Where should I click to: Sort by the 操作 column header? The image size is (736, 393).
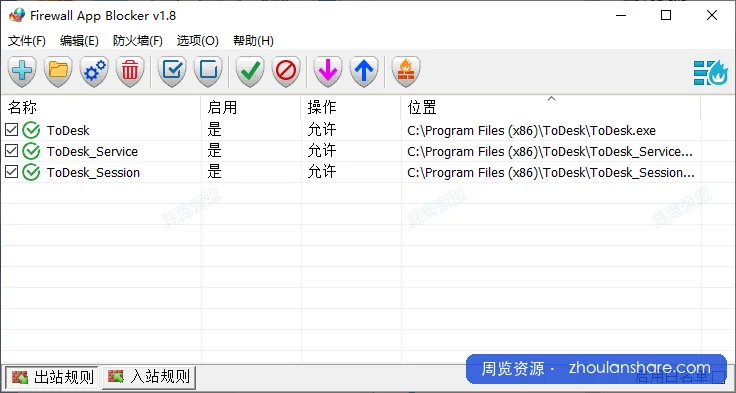click(x=351, y=108)
